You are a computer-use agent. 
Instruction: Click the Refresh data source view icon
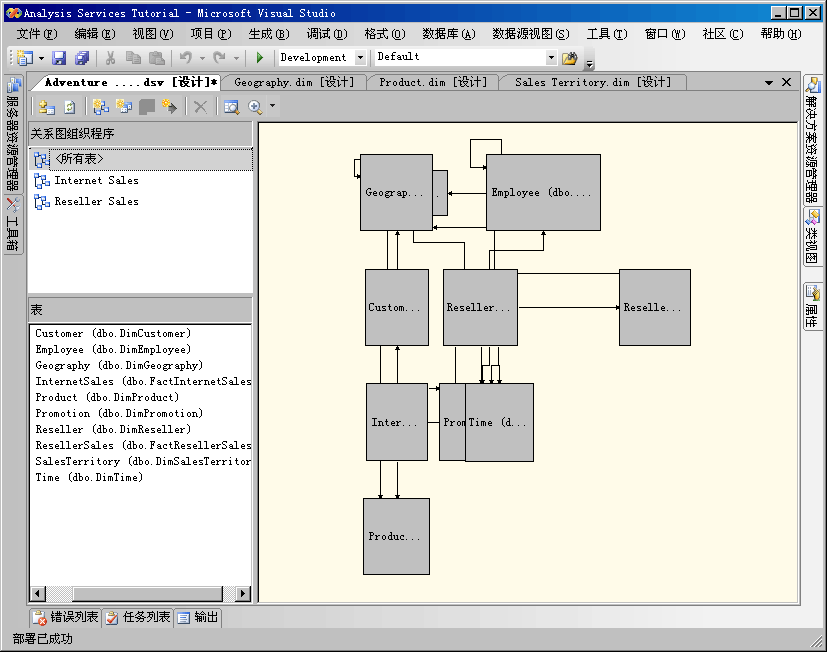[x=69, y=107]
